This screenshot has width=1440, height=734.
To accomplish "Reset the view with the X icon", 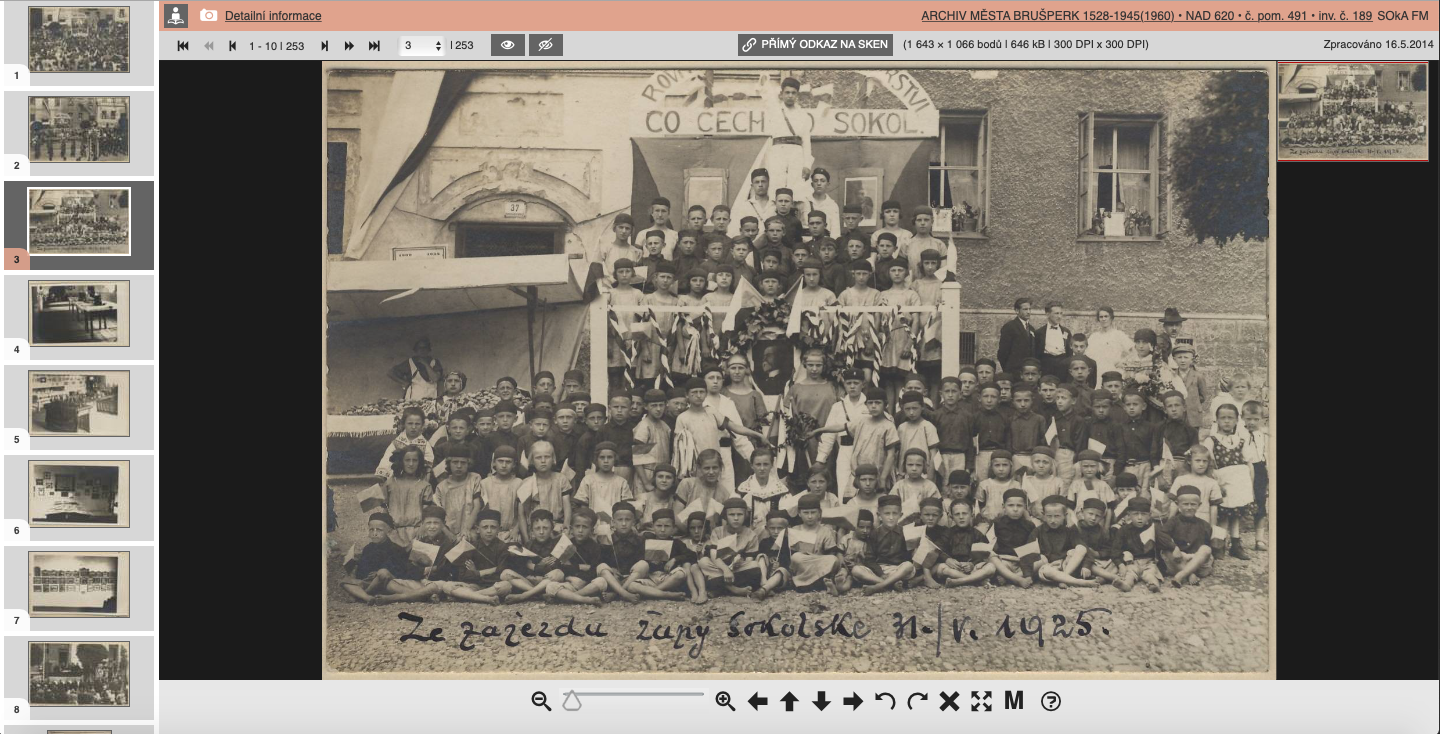I will click(950, 702).
